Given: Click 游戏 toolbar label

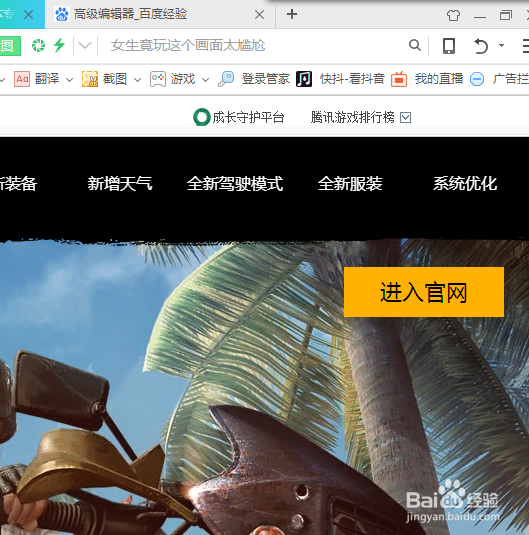Looking at the screenshot, I should point(183,79).
